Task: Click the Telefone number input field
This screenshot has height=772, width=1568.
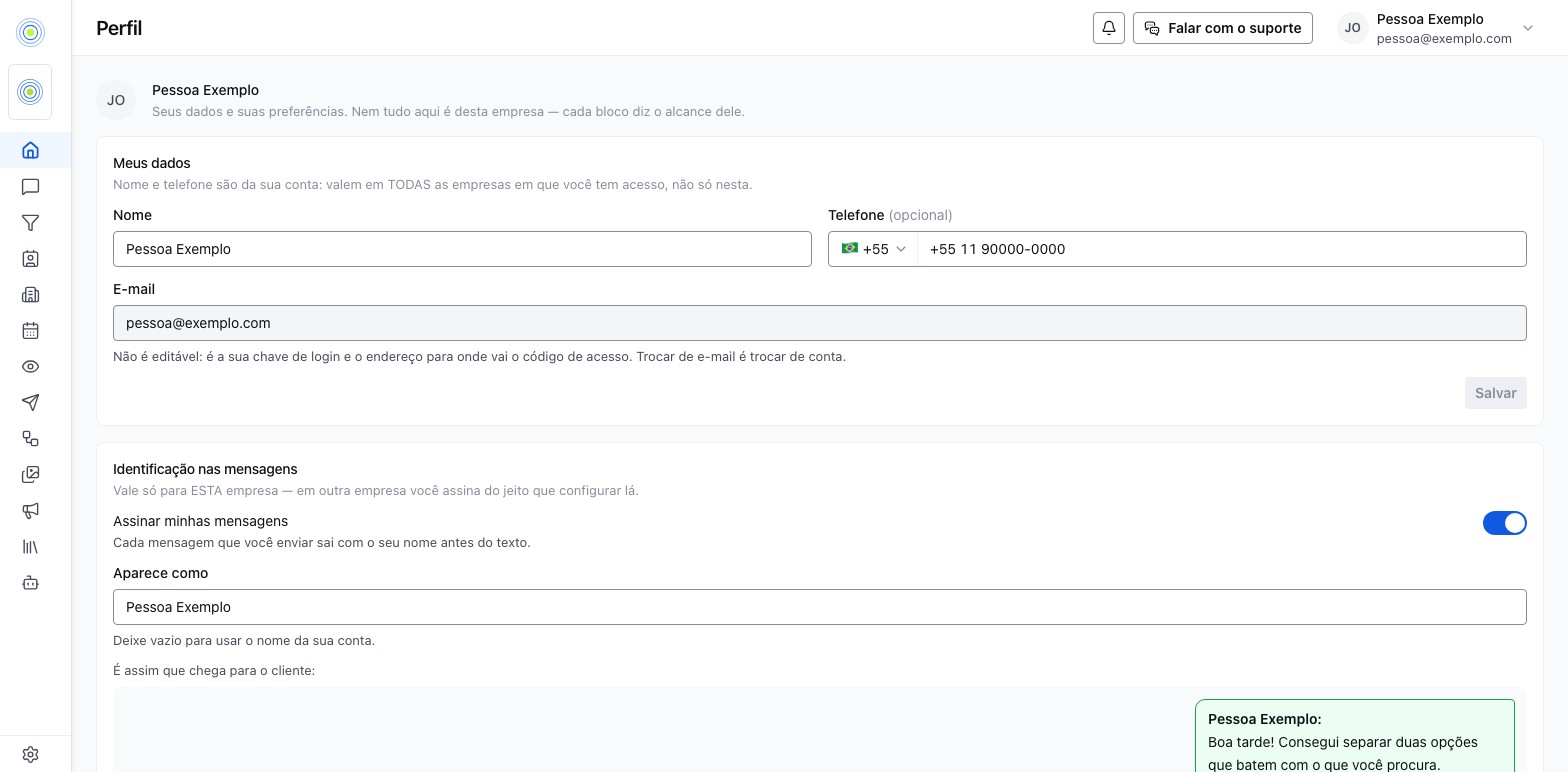Action: 1221,249
